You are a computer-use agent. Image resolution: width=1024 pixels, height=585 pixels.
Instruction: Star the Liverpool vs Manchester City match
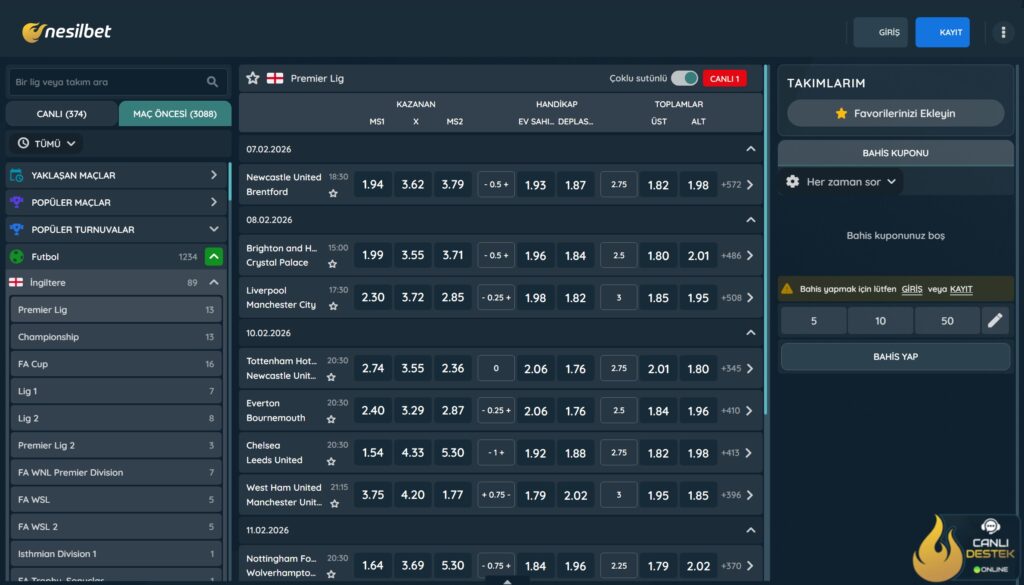tap(333, 306)
